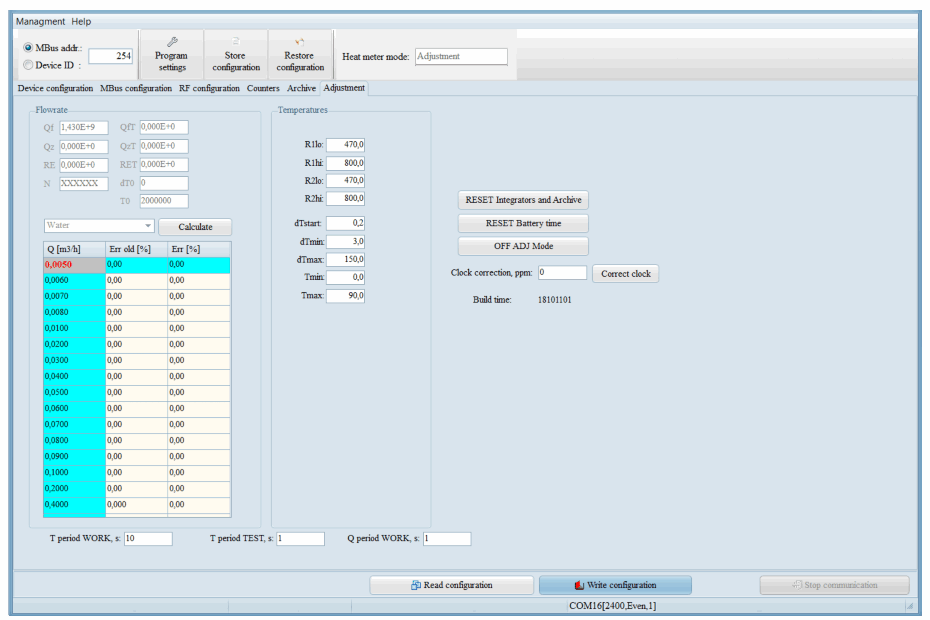Click the OFF ADJ Mode button
Viewport: 930px width, 620px height.
pos(523,246)
